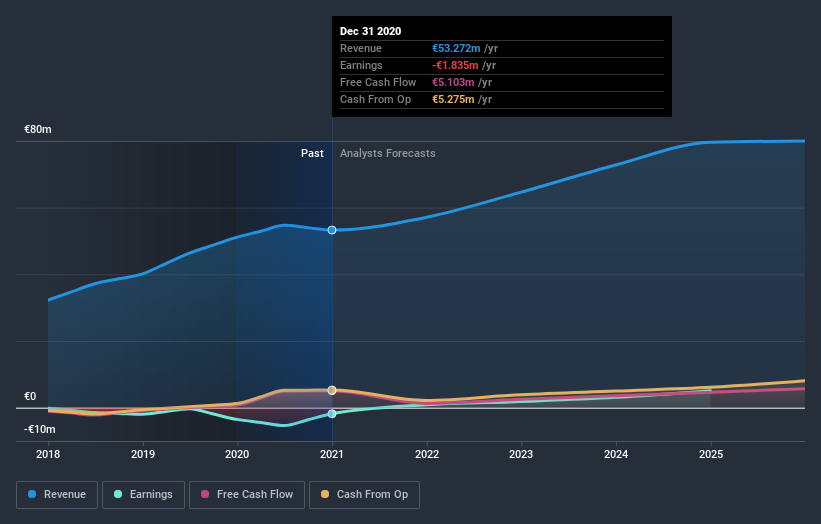Toggle the Revenue legend button
Viewport: 821px width, 524px height.
57,495
